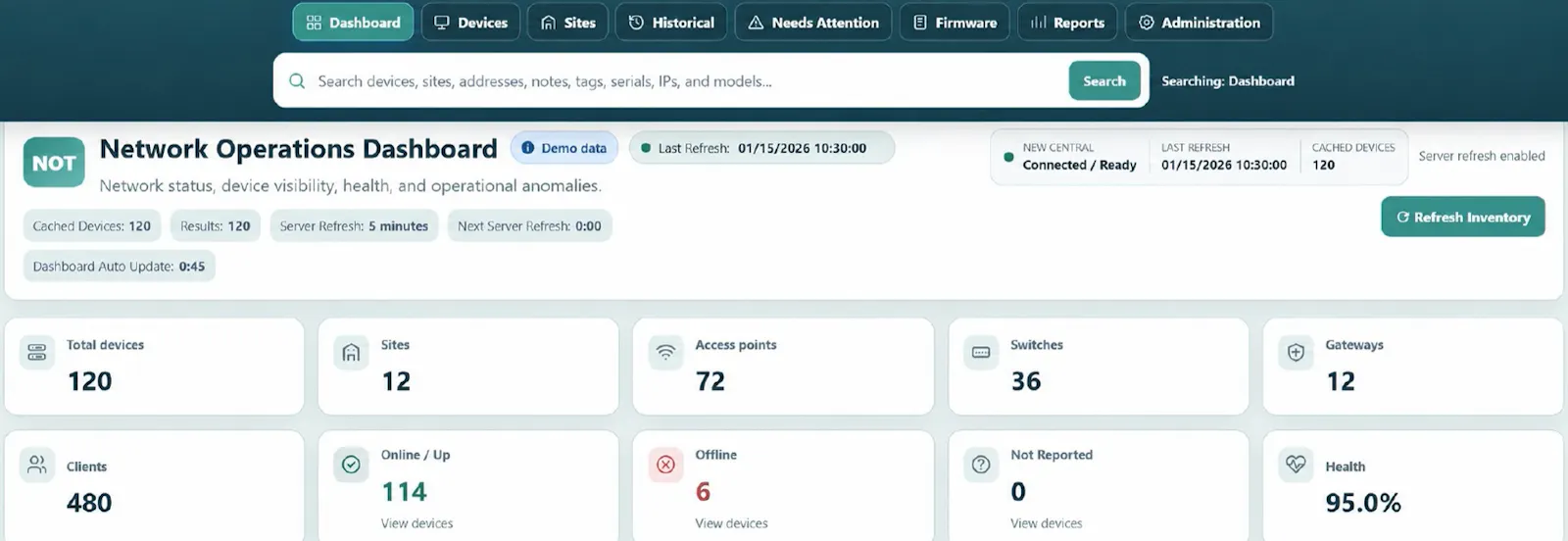The image size is (1568, 541).
Task: Click the Clients people icon
Action: tap(37, 464)
